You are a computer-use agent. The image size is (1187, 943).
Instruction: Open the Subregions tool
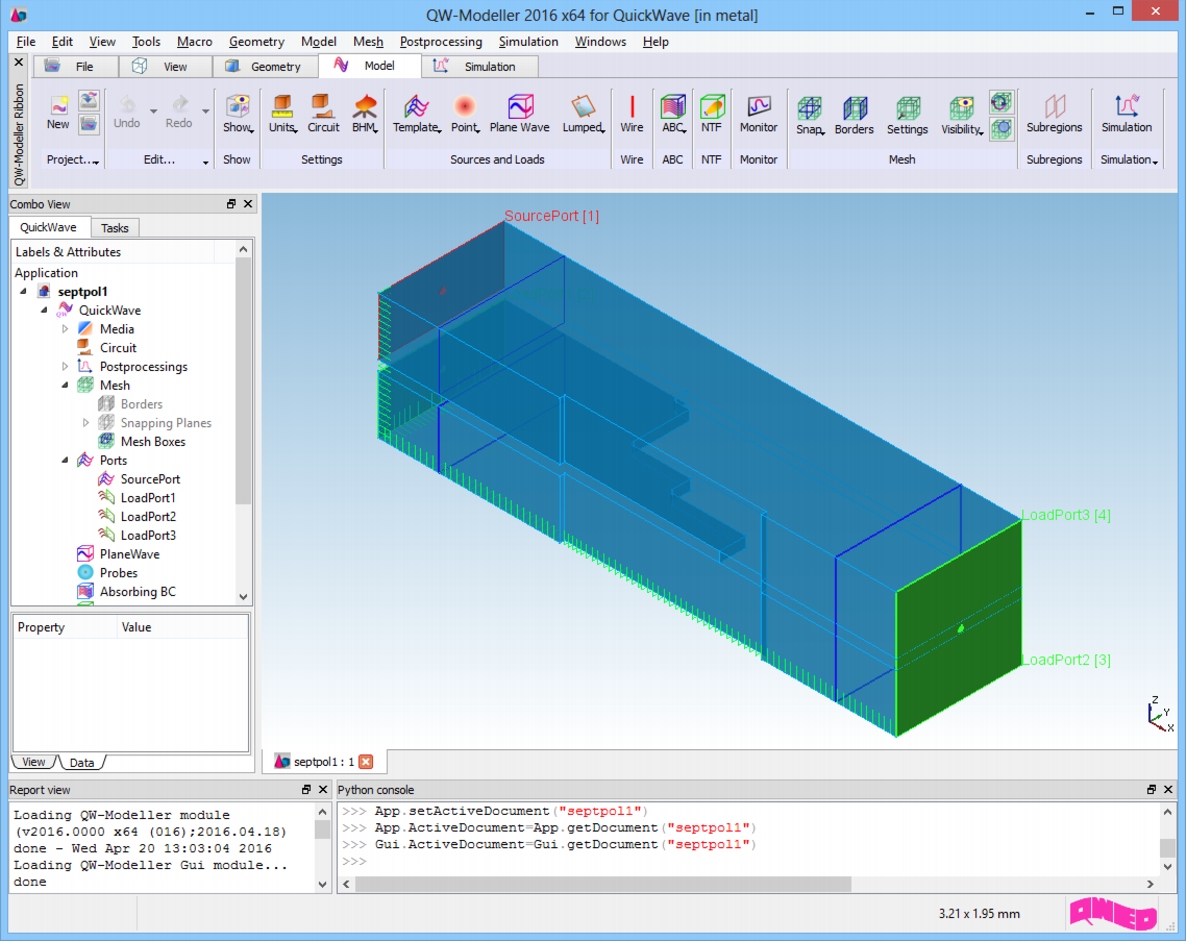(x=1054, y=114)
